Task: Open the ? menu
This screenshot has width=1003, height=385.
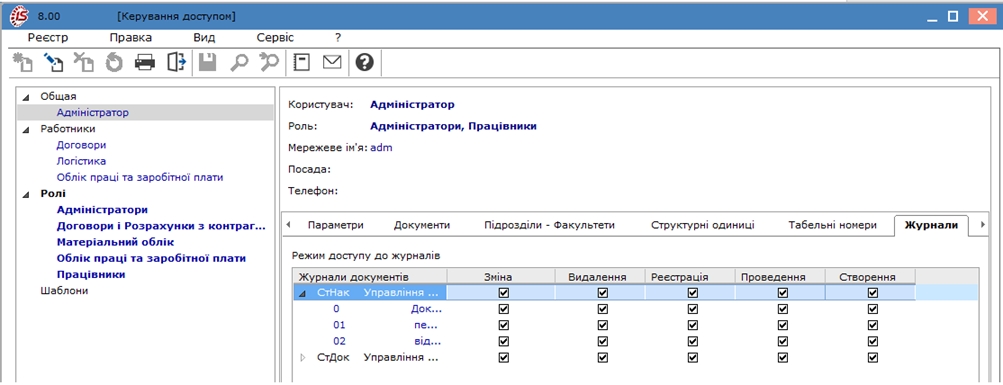Action: [338, 38]
